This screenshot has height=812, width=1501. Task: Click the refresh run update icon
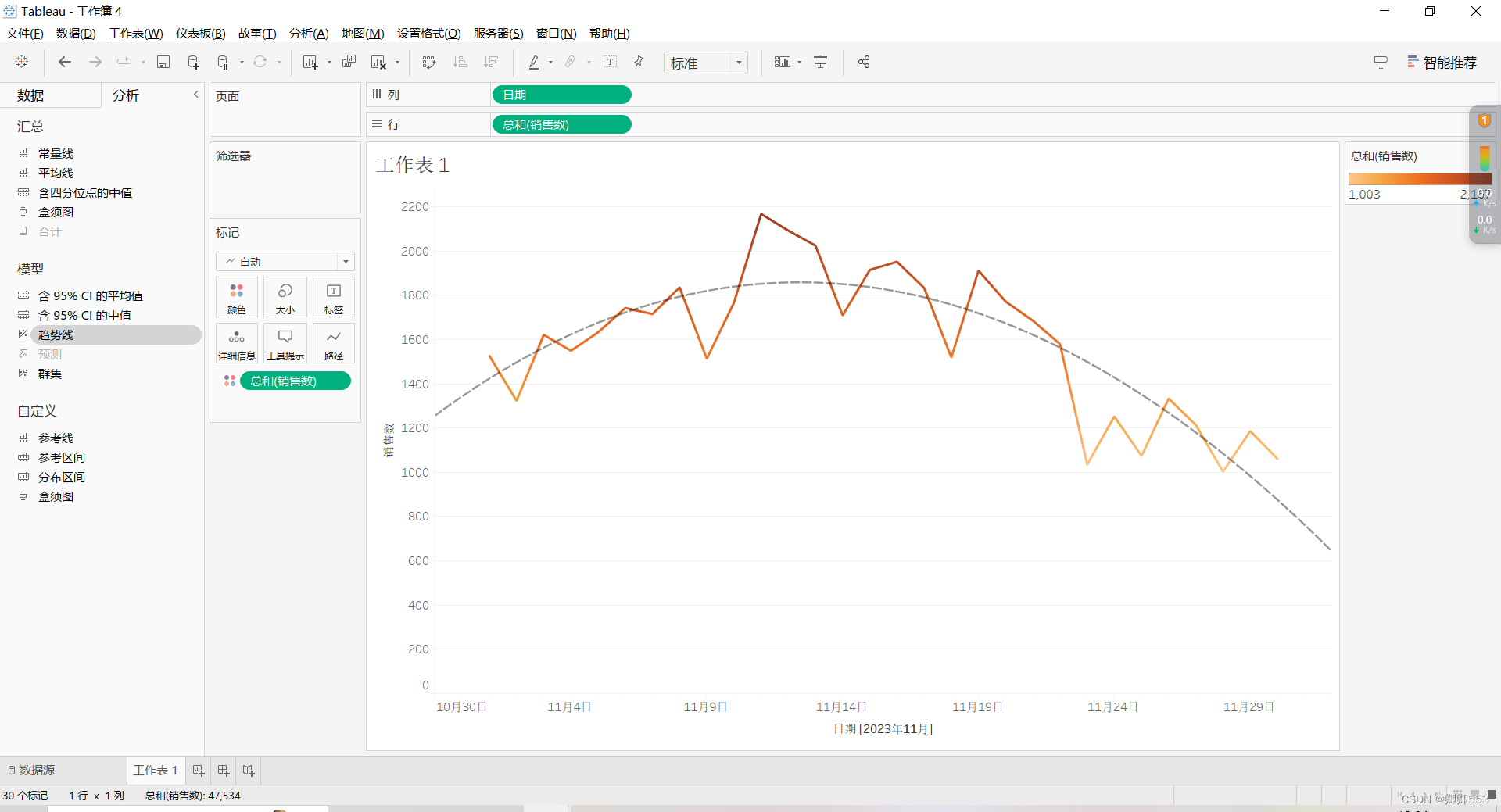tap(260, 62)
